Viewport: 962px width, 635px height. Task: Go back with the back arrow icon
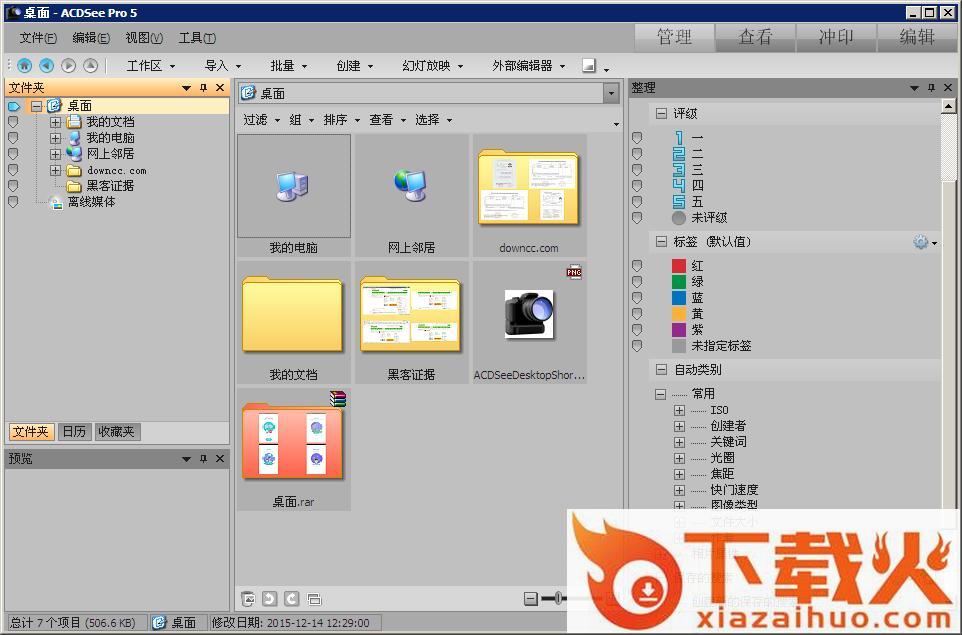[47, 65]
